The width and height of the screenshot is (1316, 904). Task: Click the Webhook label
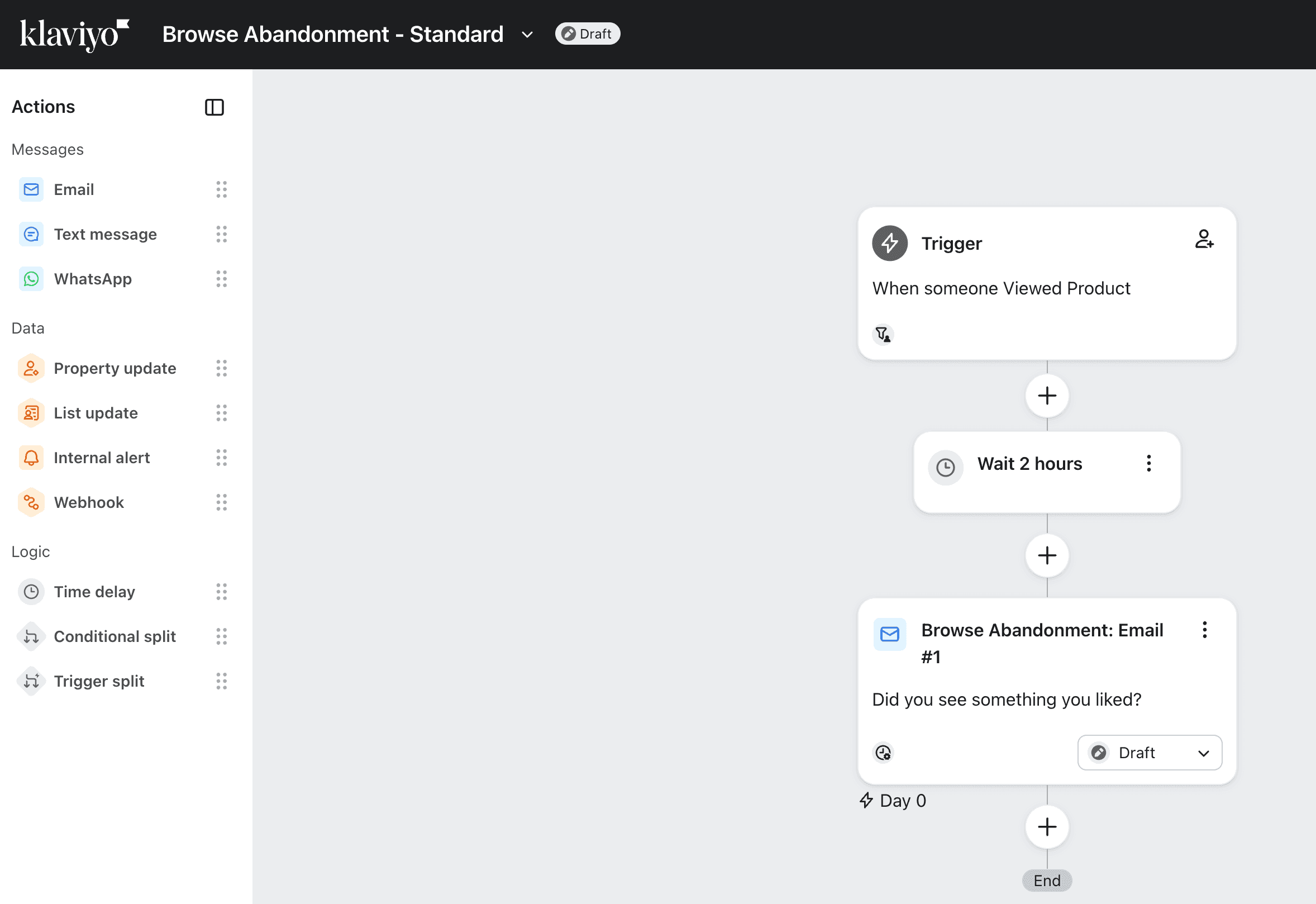89,502
